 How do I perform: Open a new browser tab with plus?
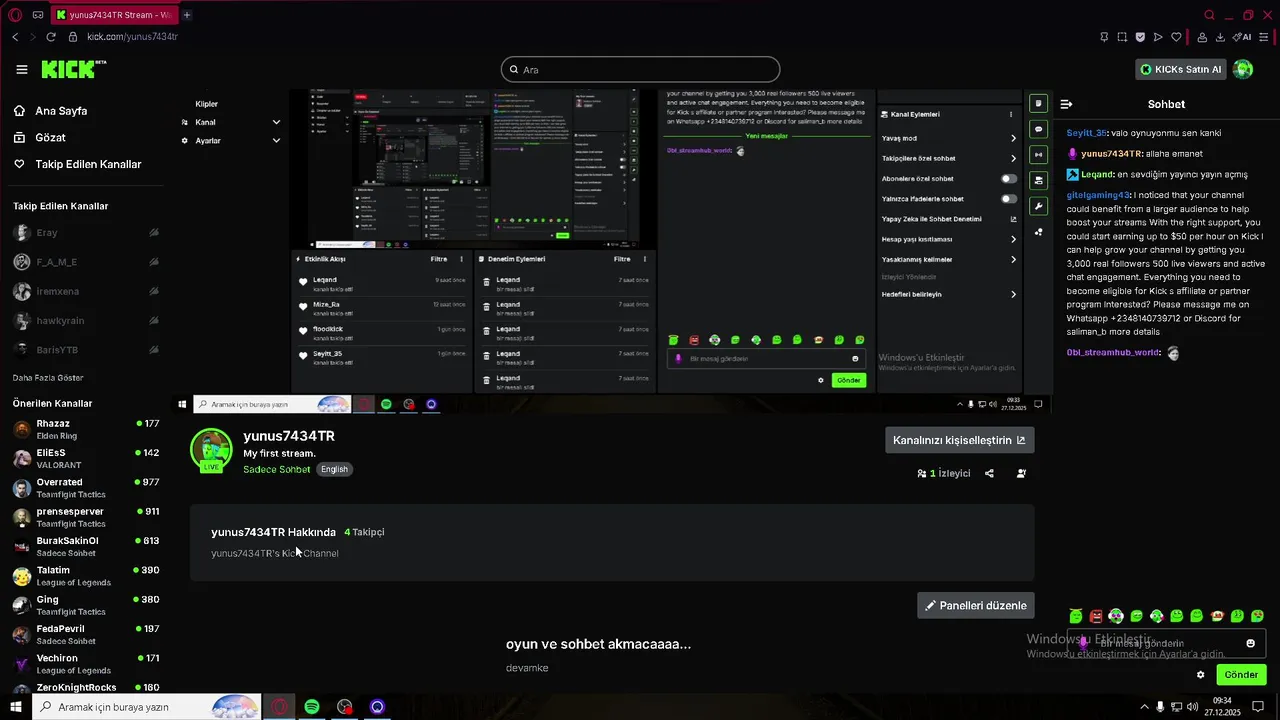pyautogui.click(x=187, y=15)
